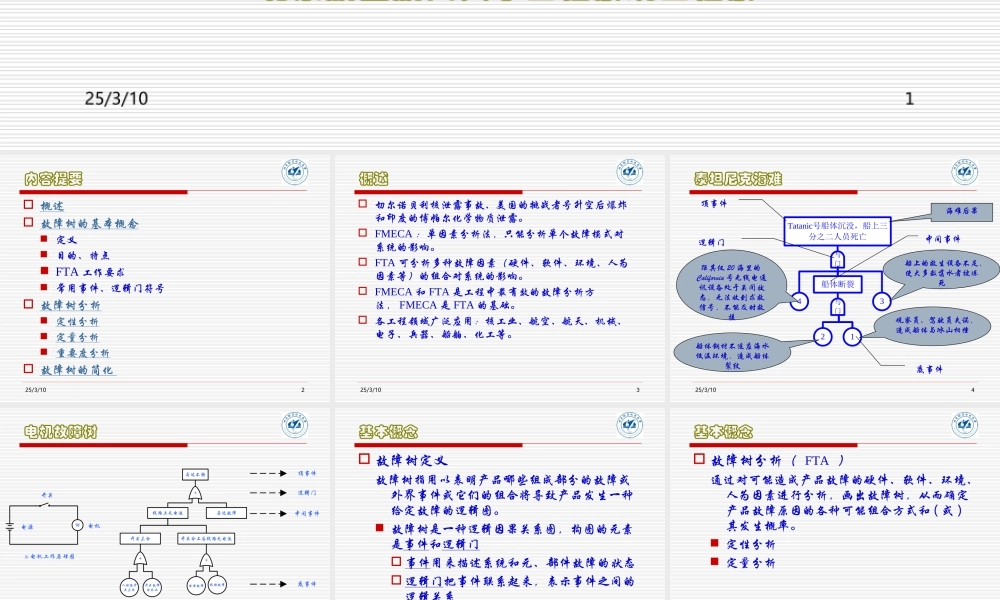Image resolution: width=1000 pixels, height=600 pixels.
Task: Click the top gate symbol in the 电机故障树 diagram
Action: 195,493
